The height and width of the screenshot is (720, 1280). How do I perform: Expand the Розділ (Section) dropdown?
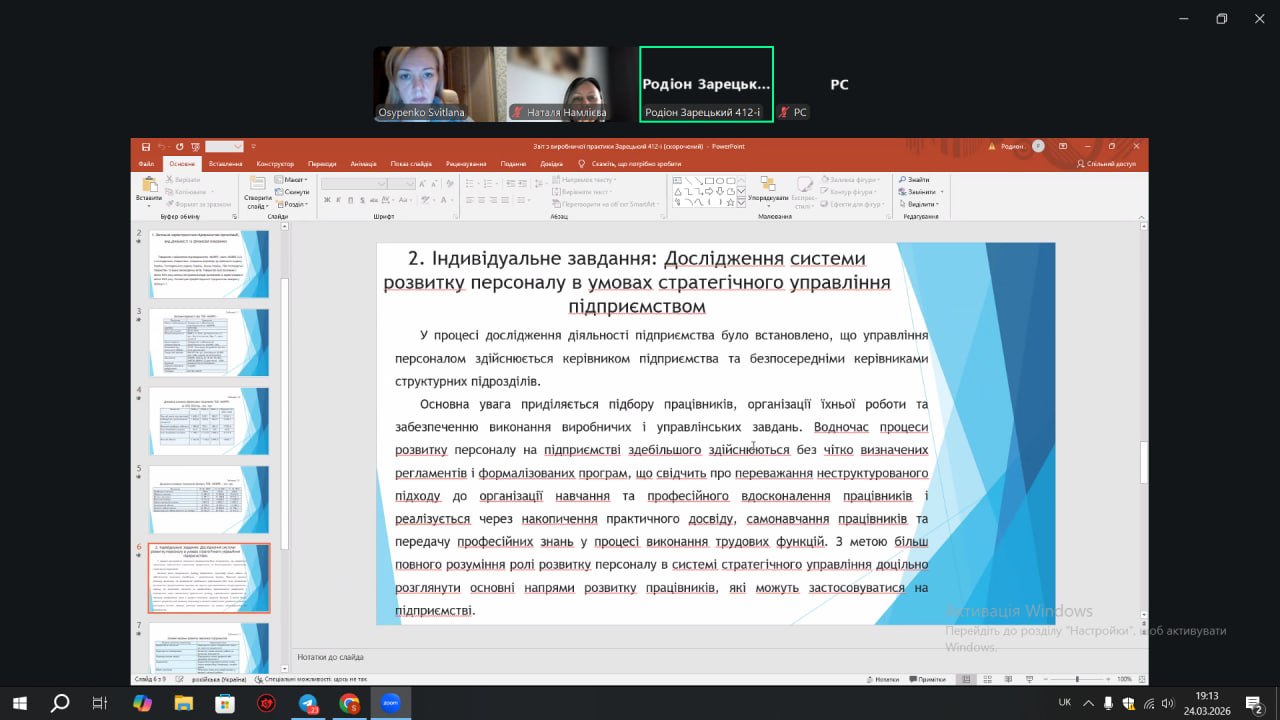291,204
